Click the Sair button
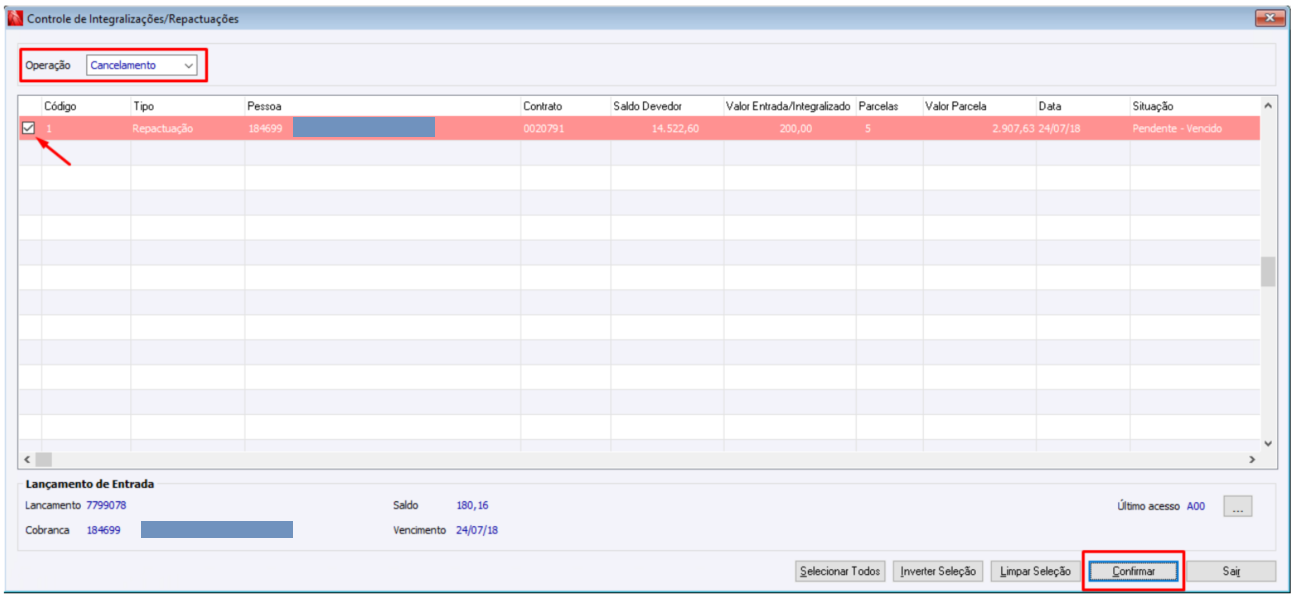Viewport: 1291px width, 595px height. click(x=1231, y=571)
